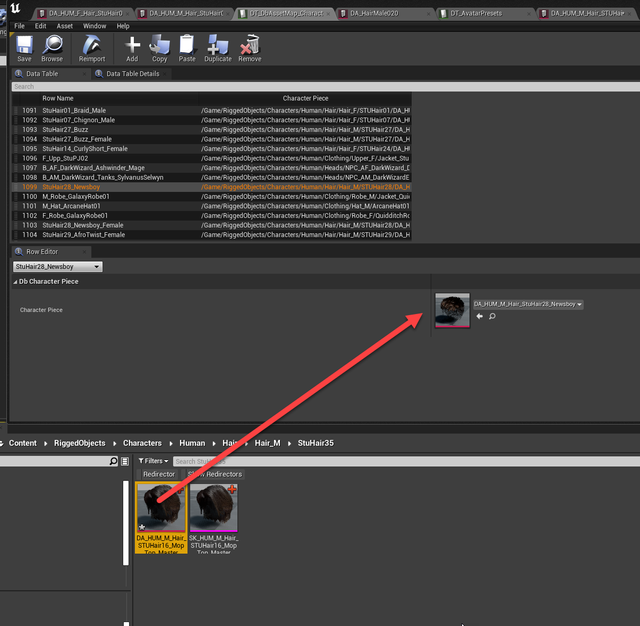Screen dimensions: 640x626
Task: Open the Asset menu
Action: tap(64, 26)
